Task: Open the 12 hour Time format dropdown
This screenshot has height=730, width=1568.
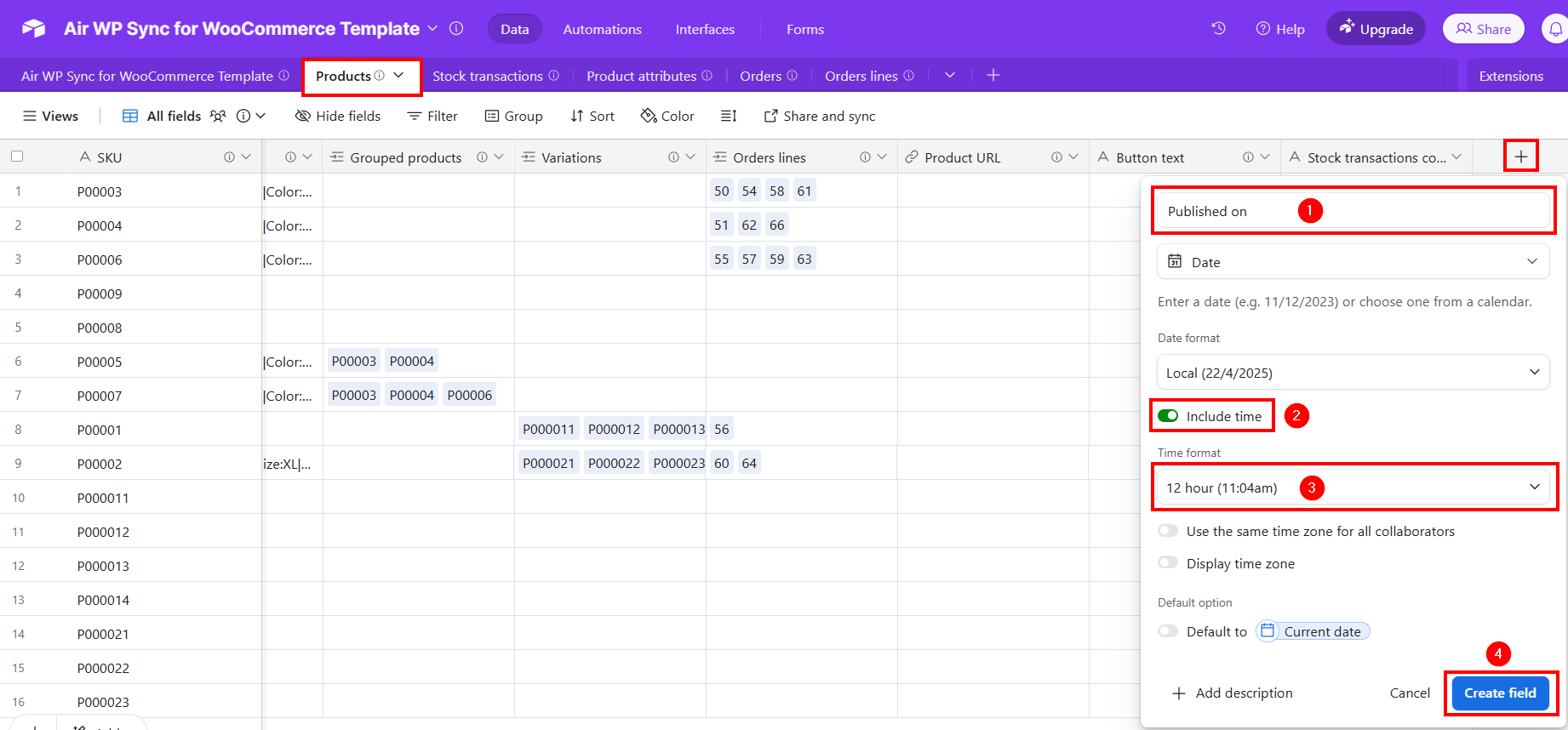Action: point(1352,488)
